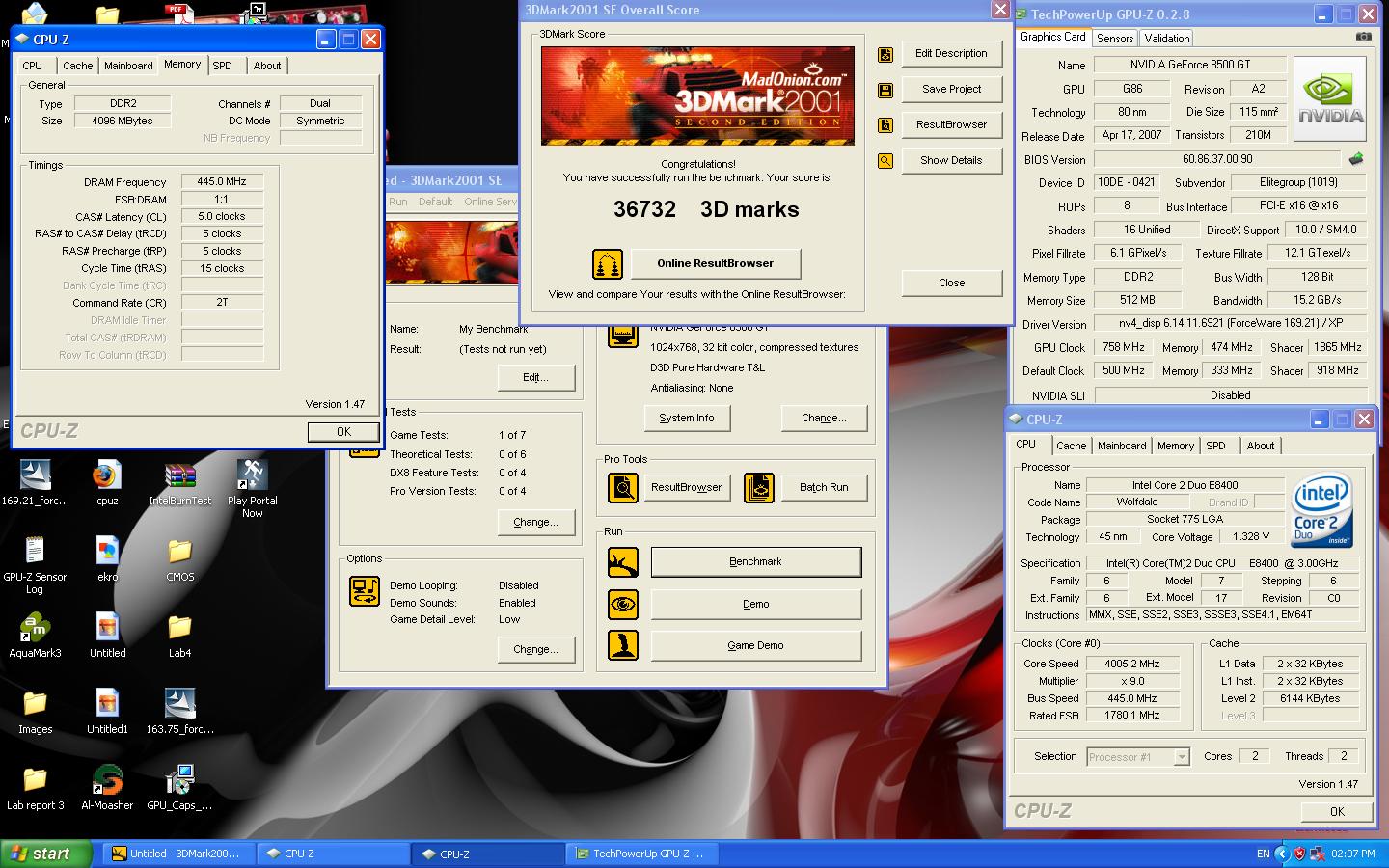Click the magnifier icon beside Show Details

tap(885, 161)
